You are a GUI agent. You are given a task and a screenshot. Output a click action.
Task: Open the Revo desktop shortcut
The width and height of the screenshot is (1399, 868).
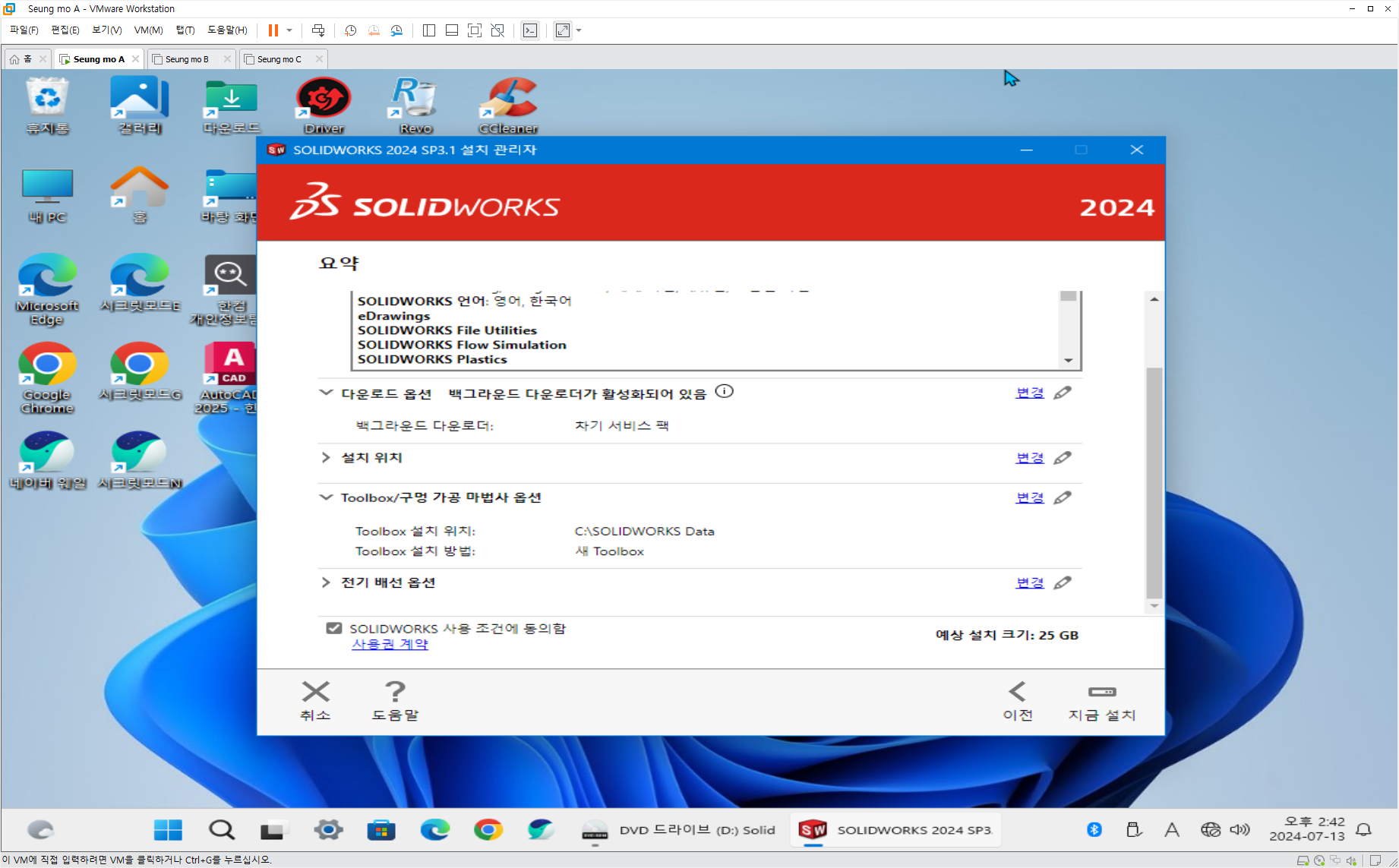point(415,106)
